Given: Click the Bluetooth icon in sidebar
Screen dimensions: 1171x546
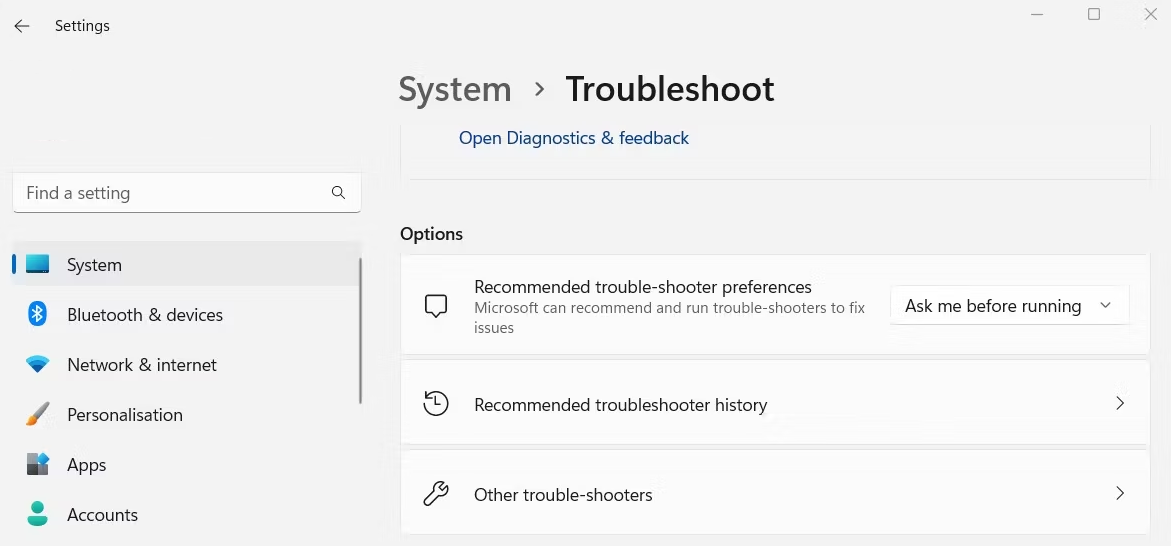Looking at the screenshot, I should pos(38,315).
